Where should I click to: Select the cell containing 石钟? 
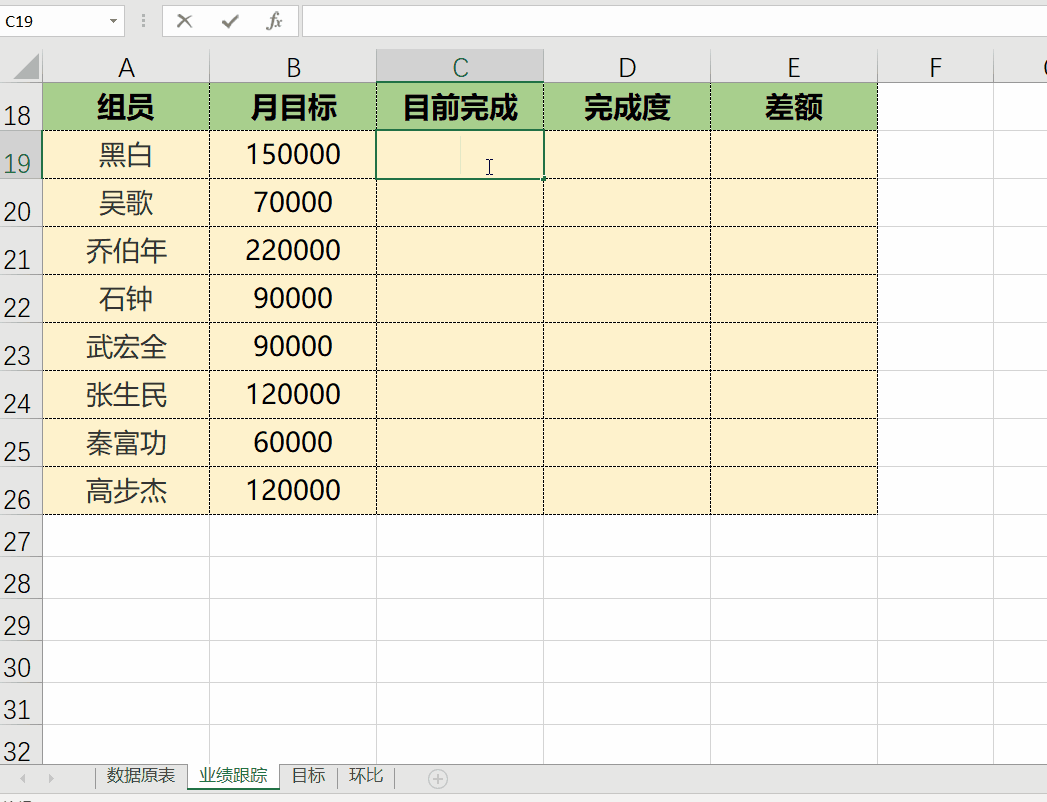(x=126, y=299)
